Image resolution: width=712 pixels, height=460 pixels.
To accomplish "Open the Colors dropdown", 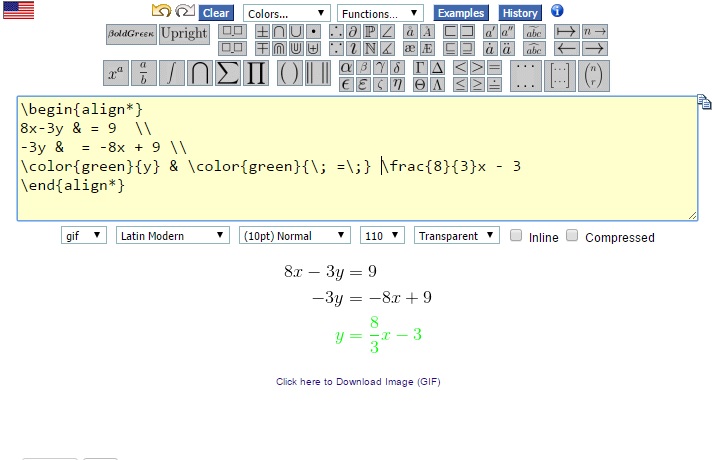I will [287, 13].
